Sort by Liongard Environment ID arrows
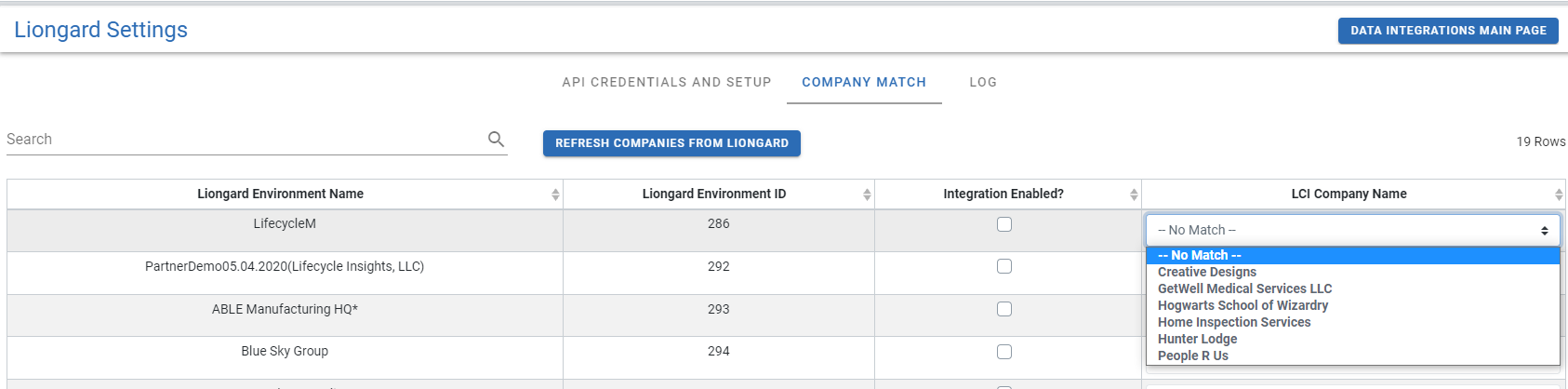The height and width of the screenshot is (389, 1568). tap(867, 194)
